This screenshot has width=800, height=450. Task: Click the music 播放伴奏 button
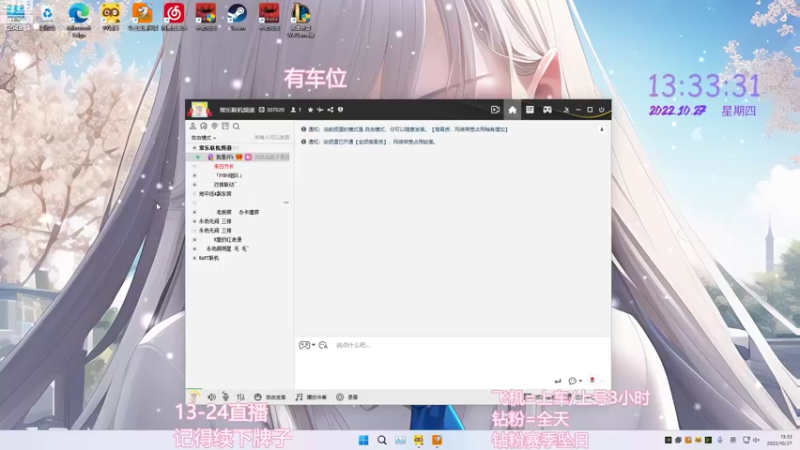pos(311,397)
